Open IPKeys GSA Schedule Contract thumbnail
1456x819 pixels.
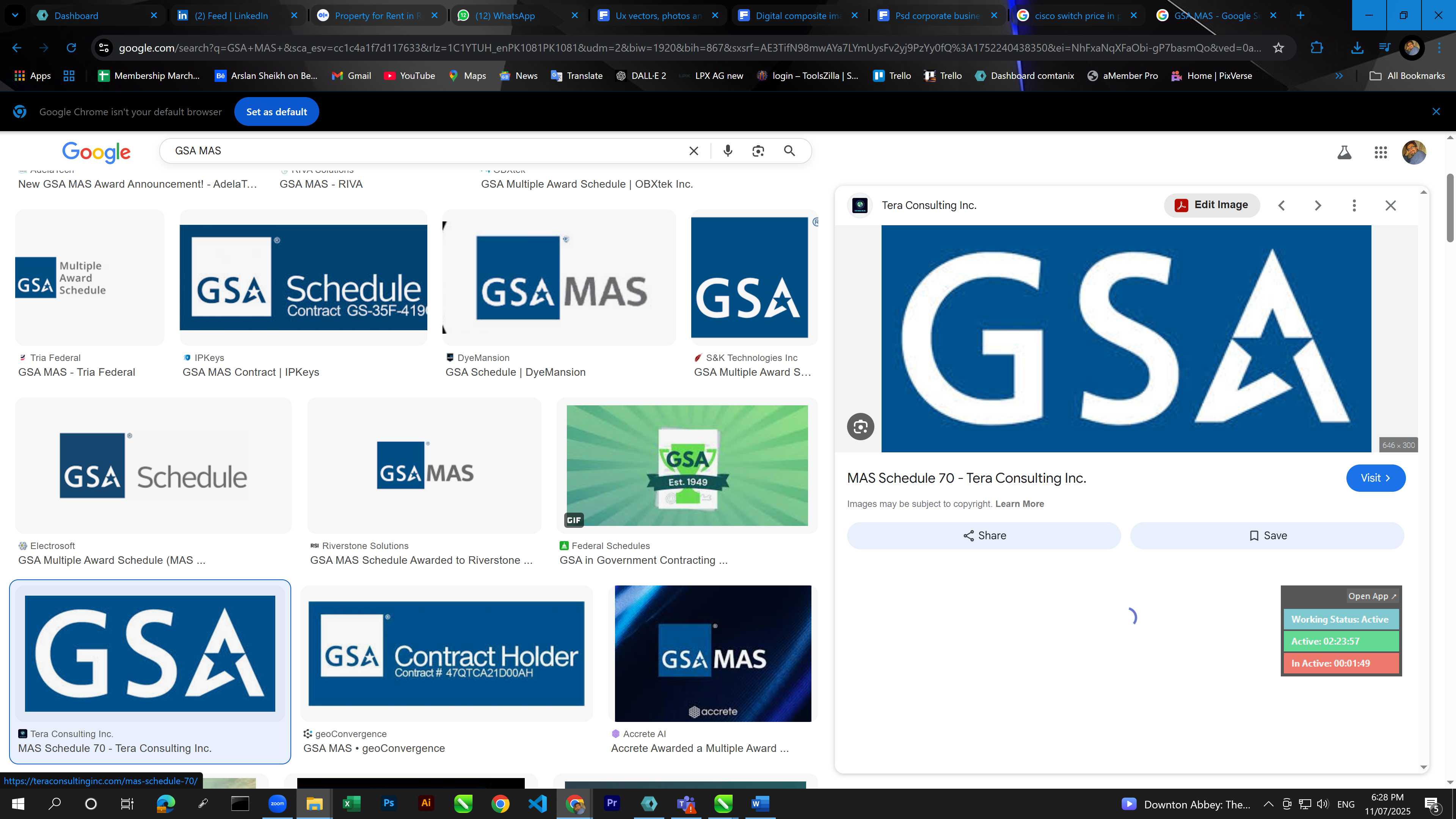(303, 278)
